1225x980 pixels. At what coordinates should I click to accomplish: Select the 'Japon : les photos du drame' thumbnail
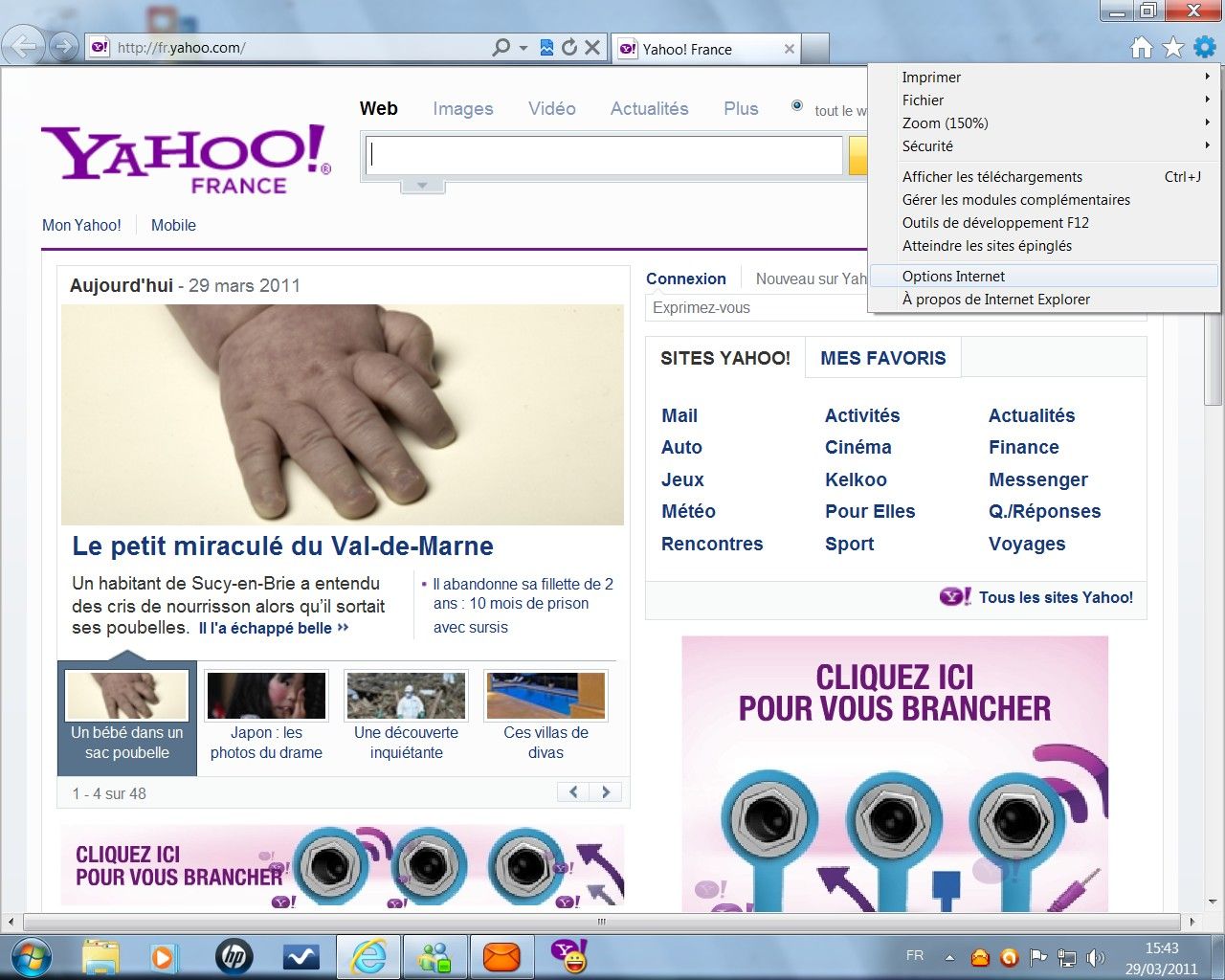pyautogui.click(x=266, y=718)
